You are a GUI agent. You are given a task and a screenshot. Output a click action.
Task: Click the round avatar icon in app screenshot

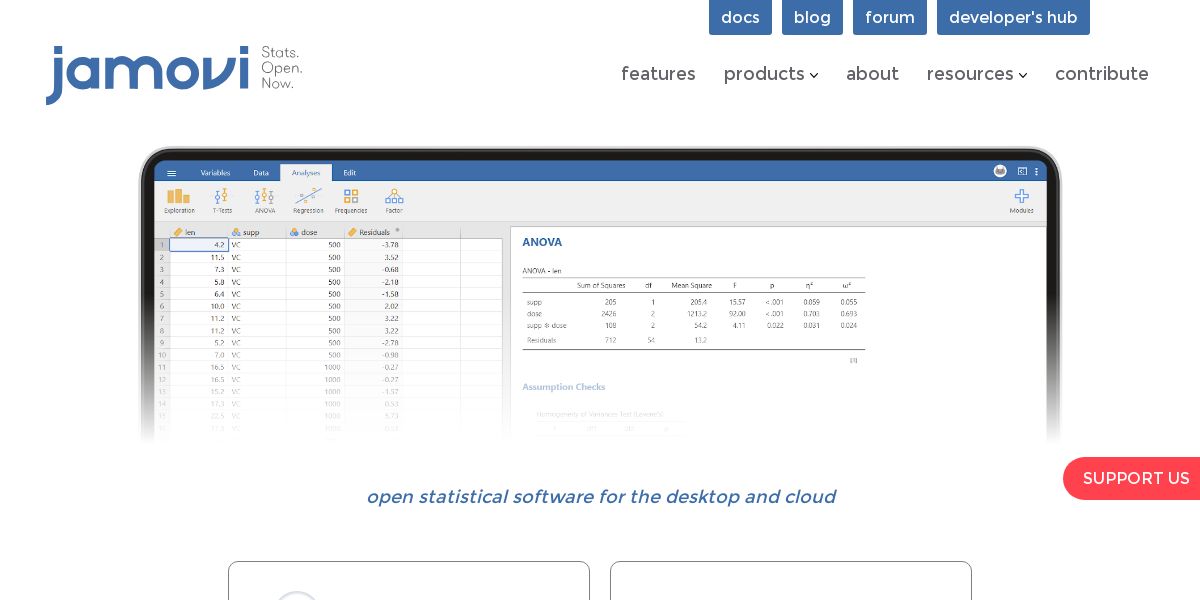(x=1000, y=171)
